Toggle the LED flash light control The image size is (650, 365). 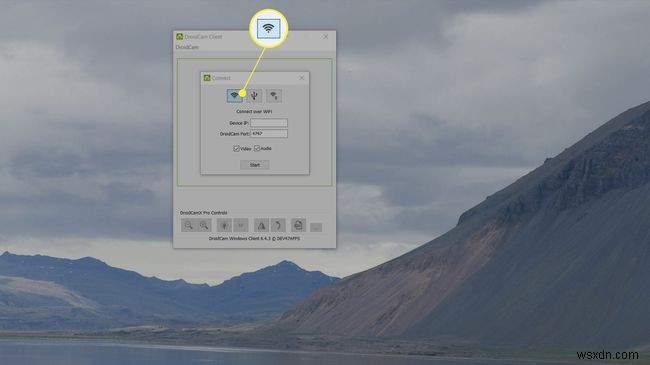point(224,225)
